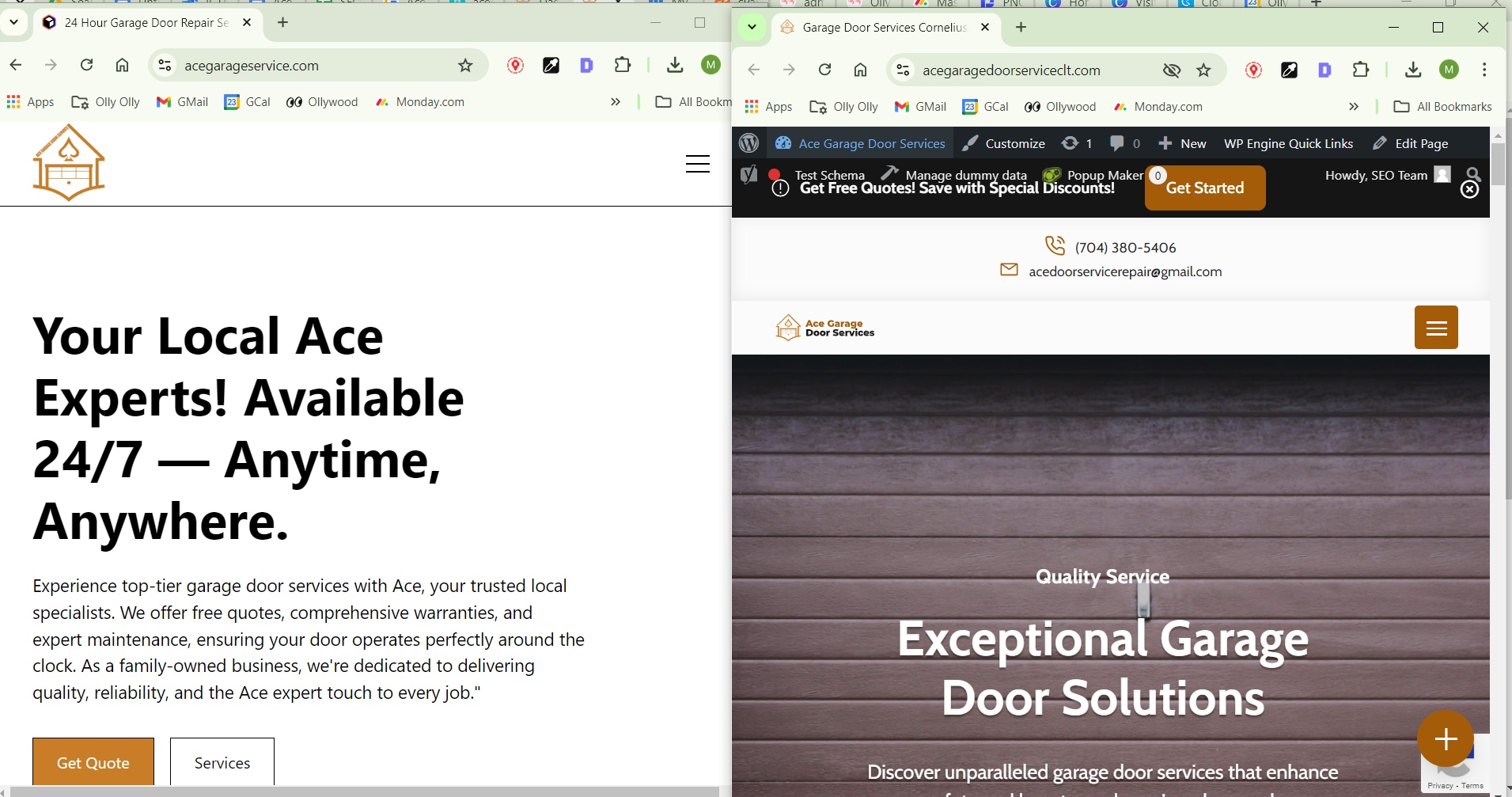The width and height of the screenshot is (1512, 797).
Task: Click the Get Quote button
Action: point(93,762)
